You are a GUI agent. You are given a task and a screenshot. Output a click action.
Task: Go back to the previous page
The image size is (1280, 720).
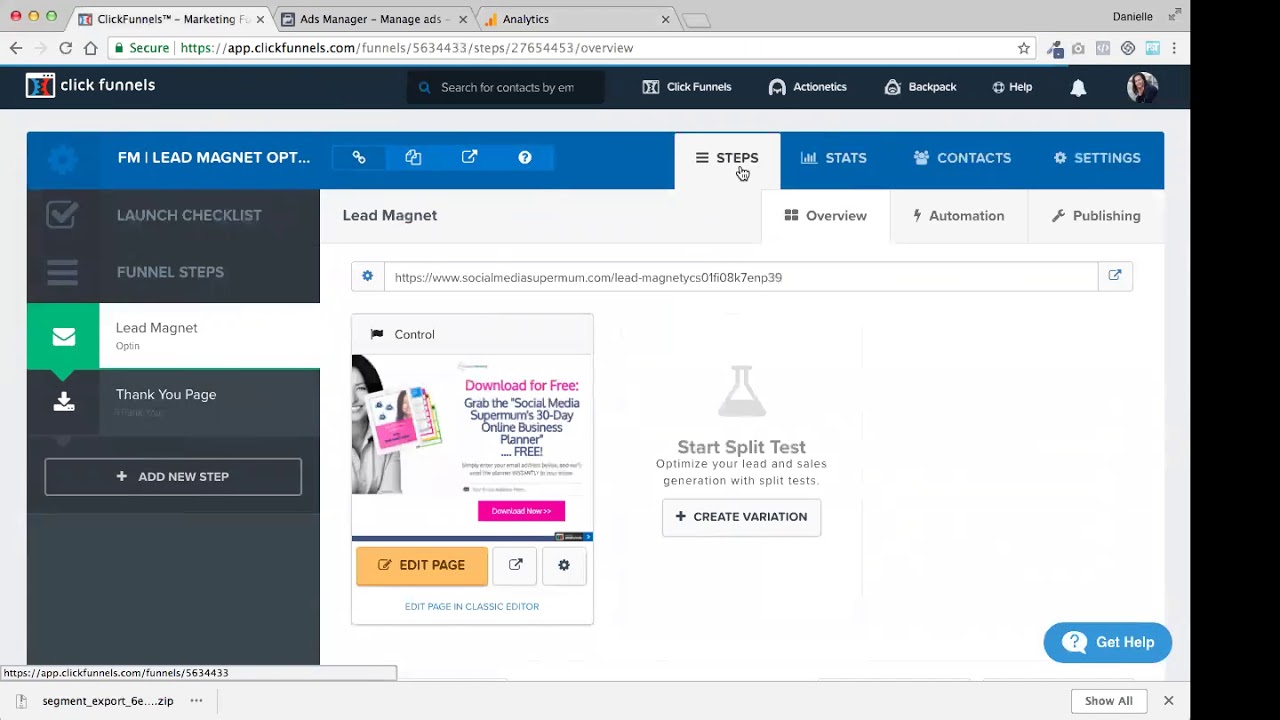[x=16, y=48]
